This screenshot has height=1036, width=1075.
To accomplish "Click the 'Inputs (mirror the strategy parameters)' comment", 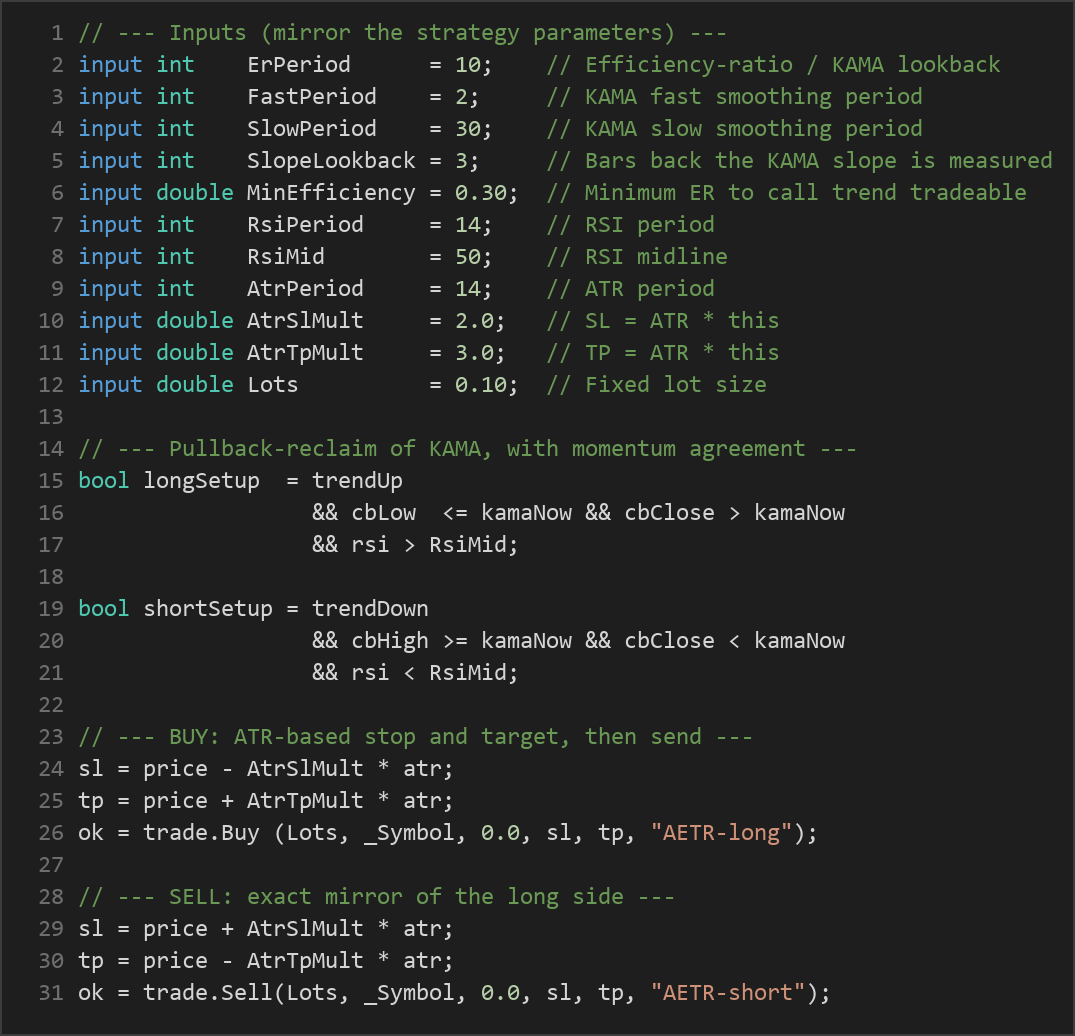I will [402, 33].
